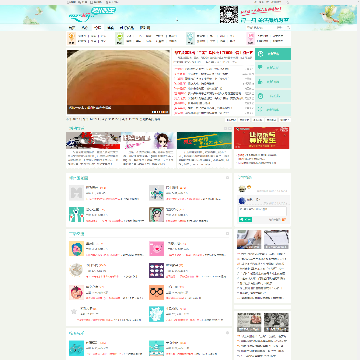Open the forum with the glasses-on-orange icon
Screen dimensions: 360x360
156,292
